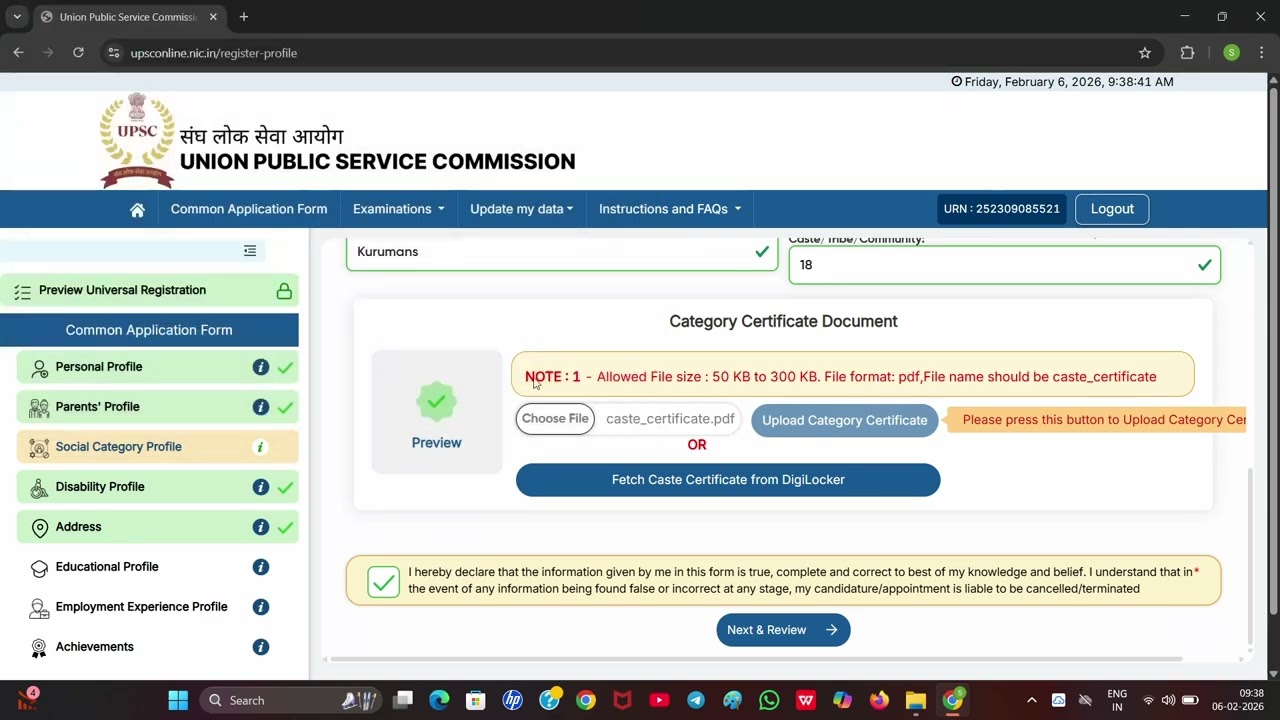
Task: Launch Microsoft Edge from taskbar
Action: click(x=439, y=700)
